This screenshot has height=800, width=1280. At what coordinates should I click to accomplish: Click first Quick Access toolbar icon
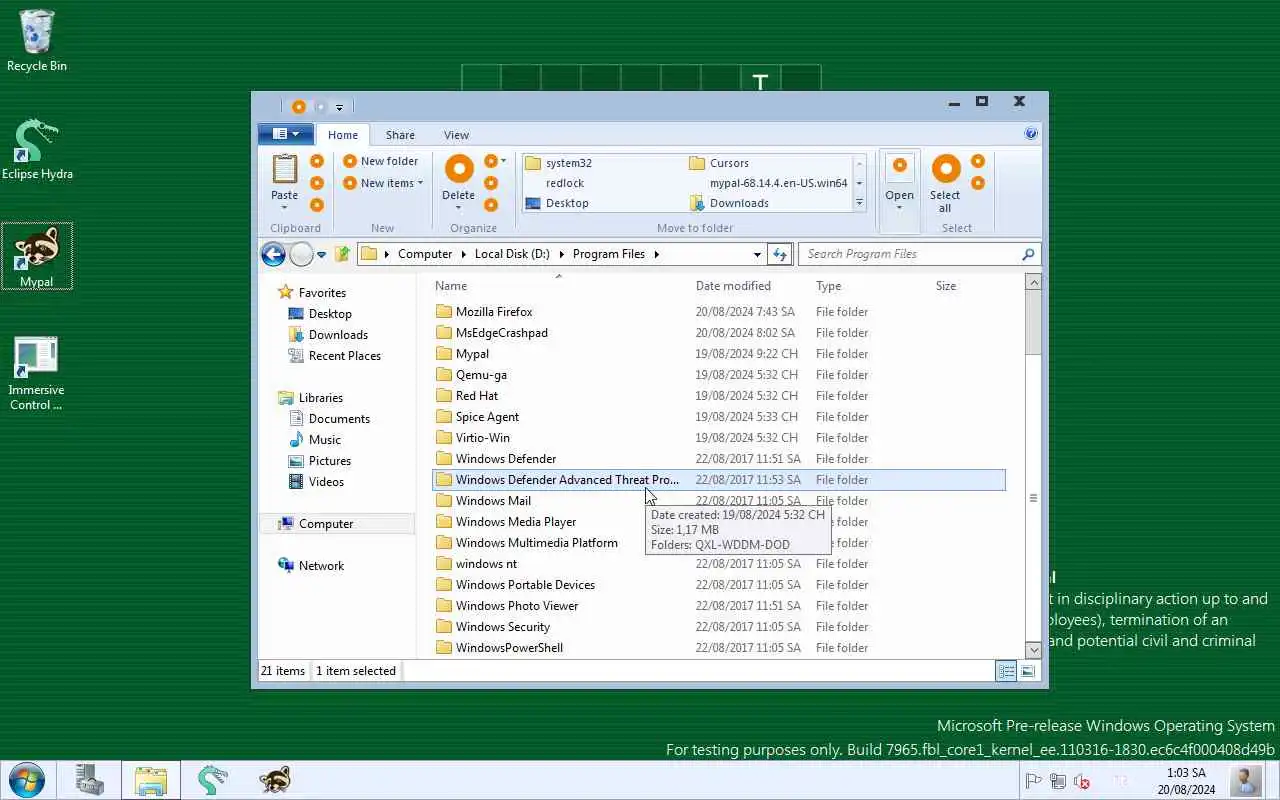click(x=298, y=106)
